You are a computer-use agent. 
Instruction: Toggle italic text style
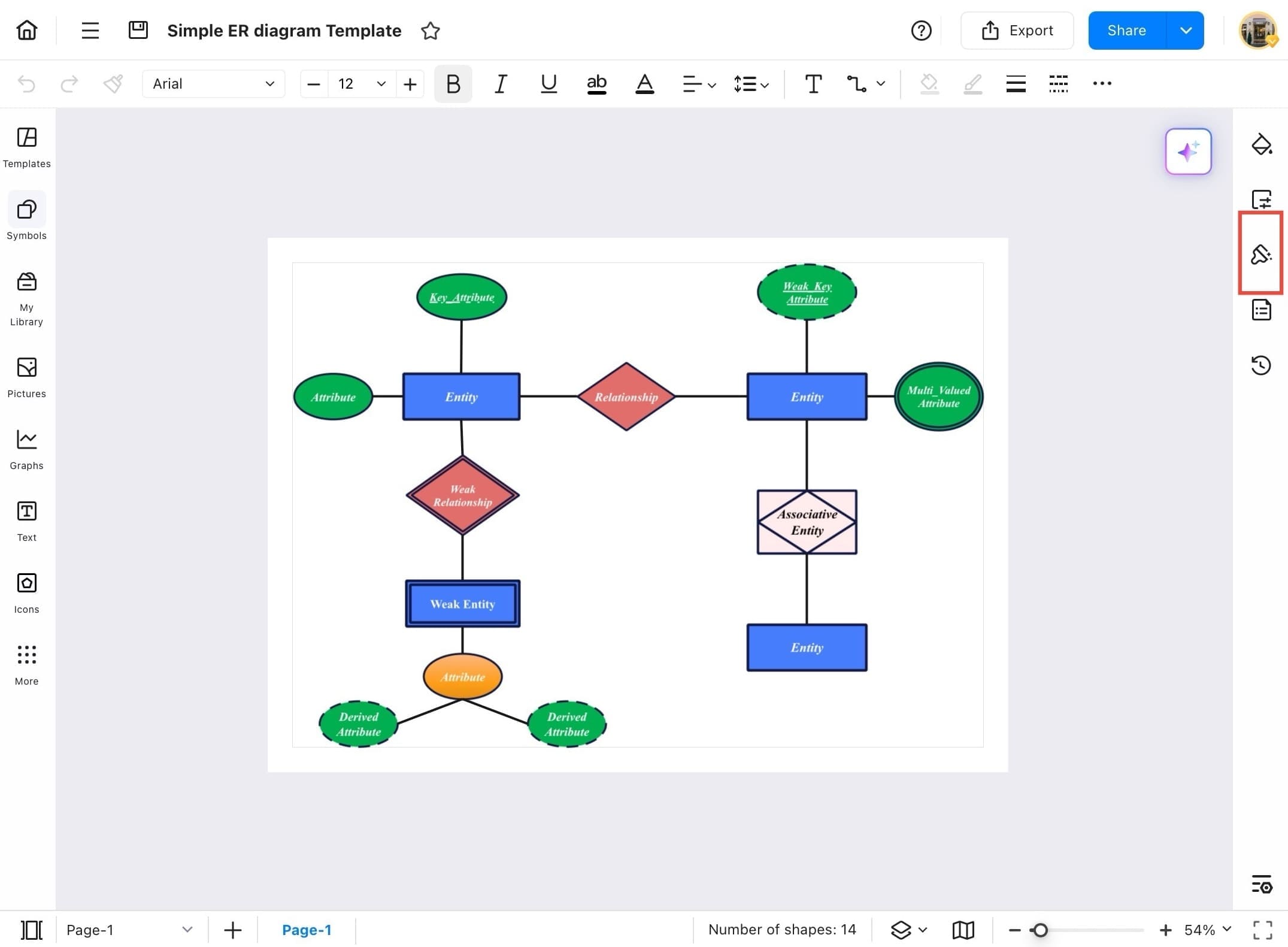tap(501, 84)
